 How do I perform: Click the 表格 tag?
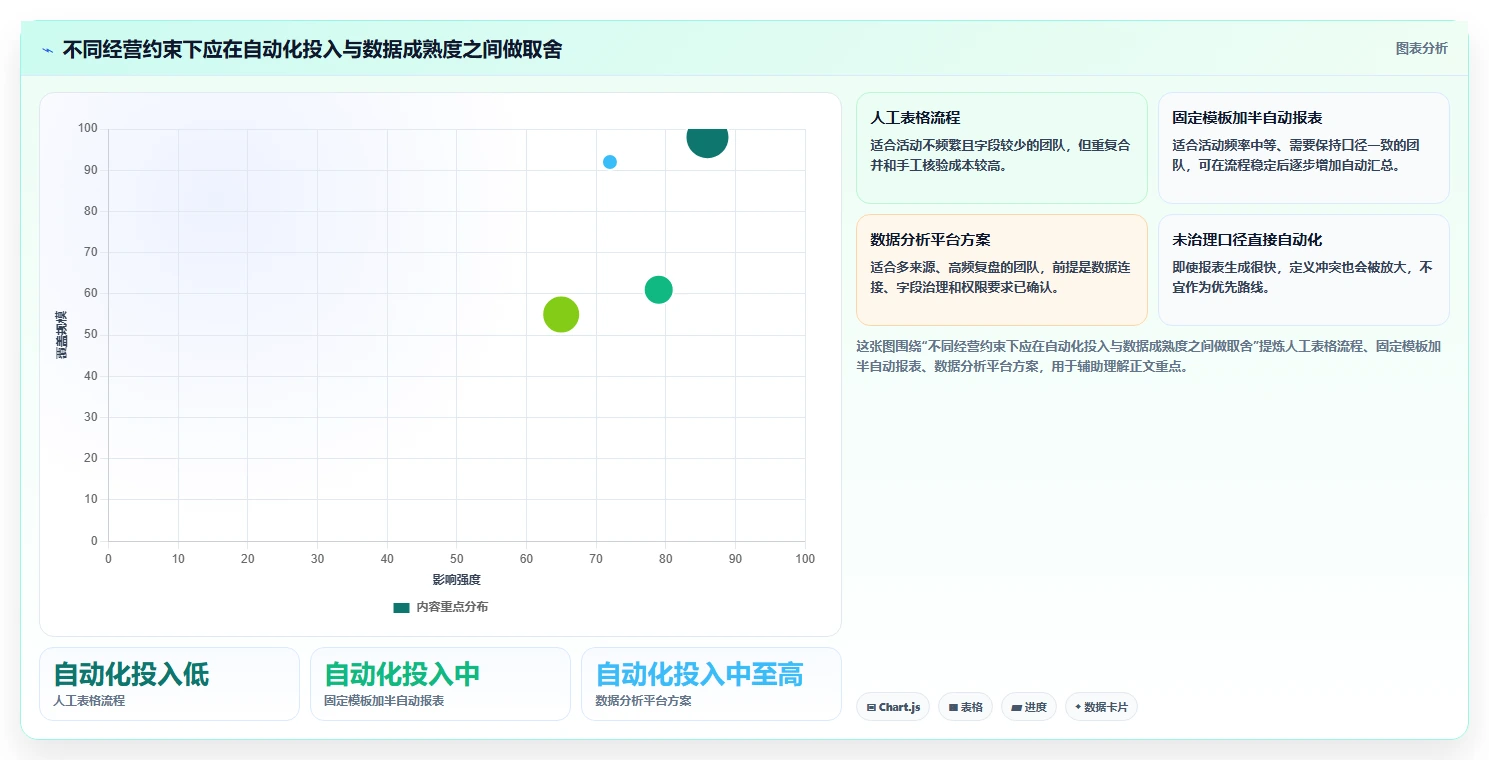coord(965,707)
